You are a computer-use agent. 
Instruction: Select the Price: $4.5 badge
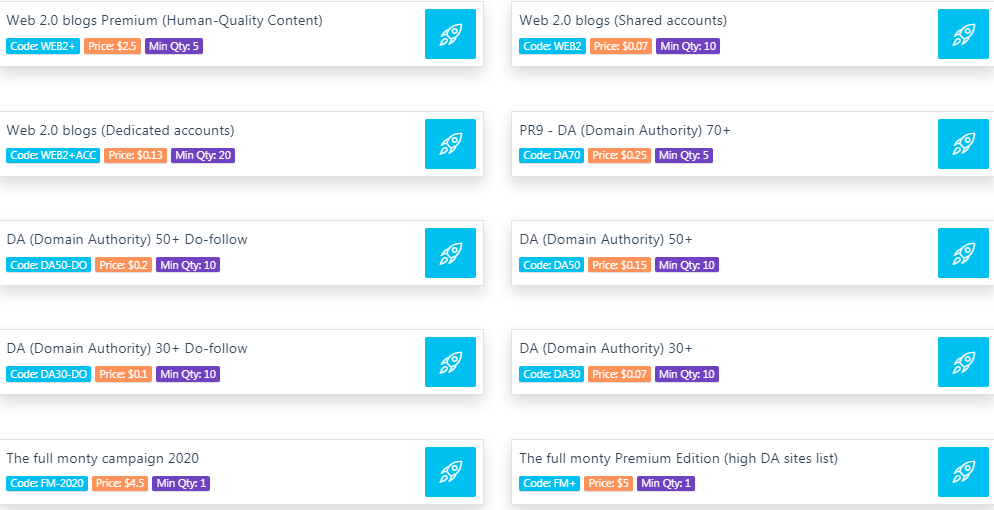[x=120, y=483]
